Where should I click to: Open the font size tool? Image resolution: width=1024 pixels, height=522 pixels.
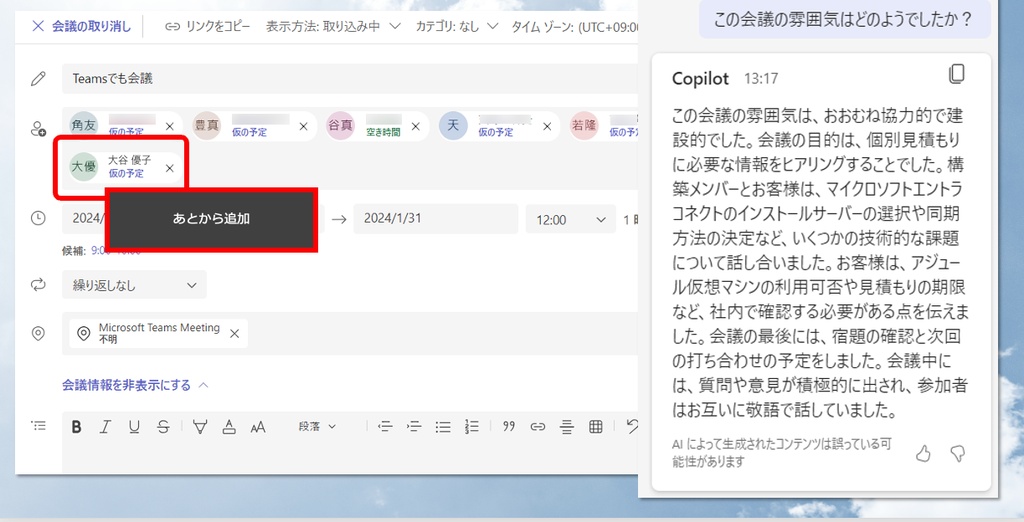tap(258, 427)
